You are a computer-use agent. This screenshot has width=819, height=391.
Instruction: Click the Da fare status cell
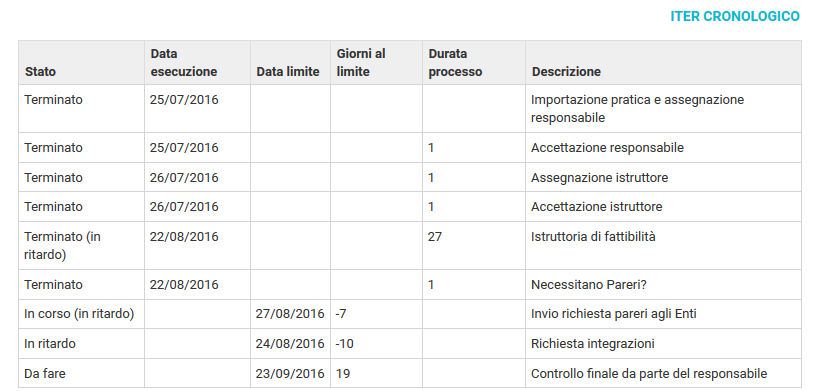click(x=81, y=374)
